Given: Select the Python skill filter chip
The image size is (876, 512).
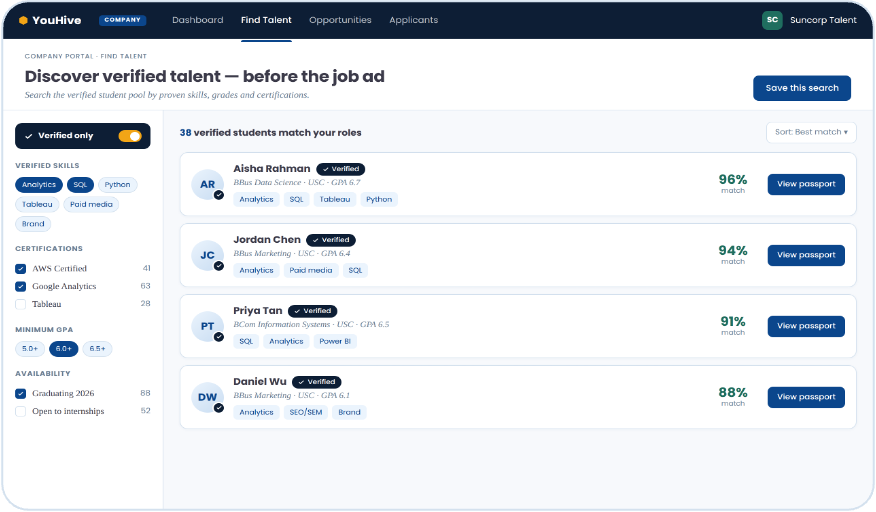Looking at the screenshot, I should point(117,185).
